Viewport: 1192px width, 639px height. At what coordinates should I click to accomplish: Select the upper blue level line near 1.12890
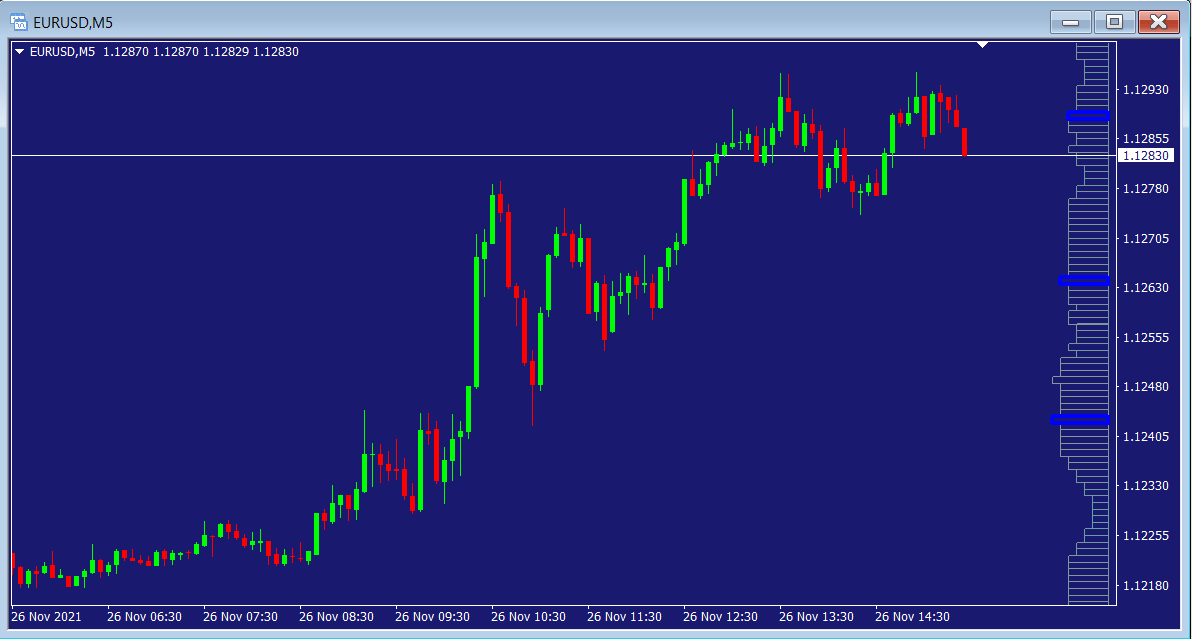coord(1088,116)
